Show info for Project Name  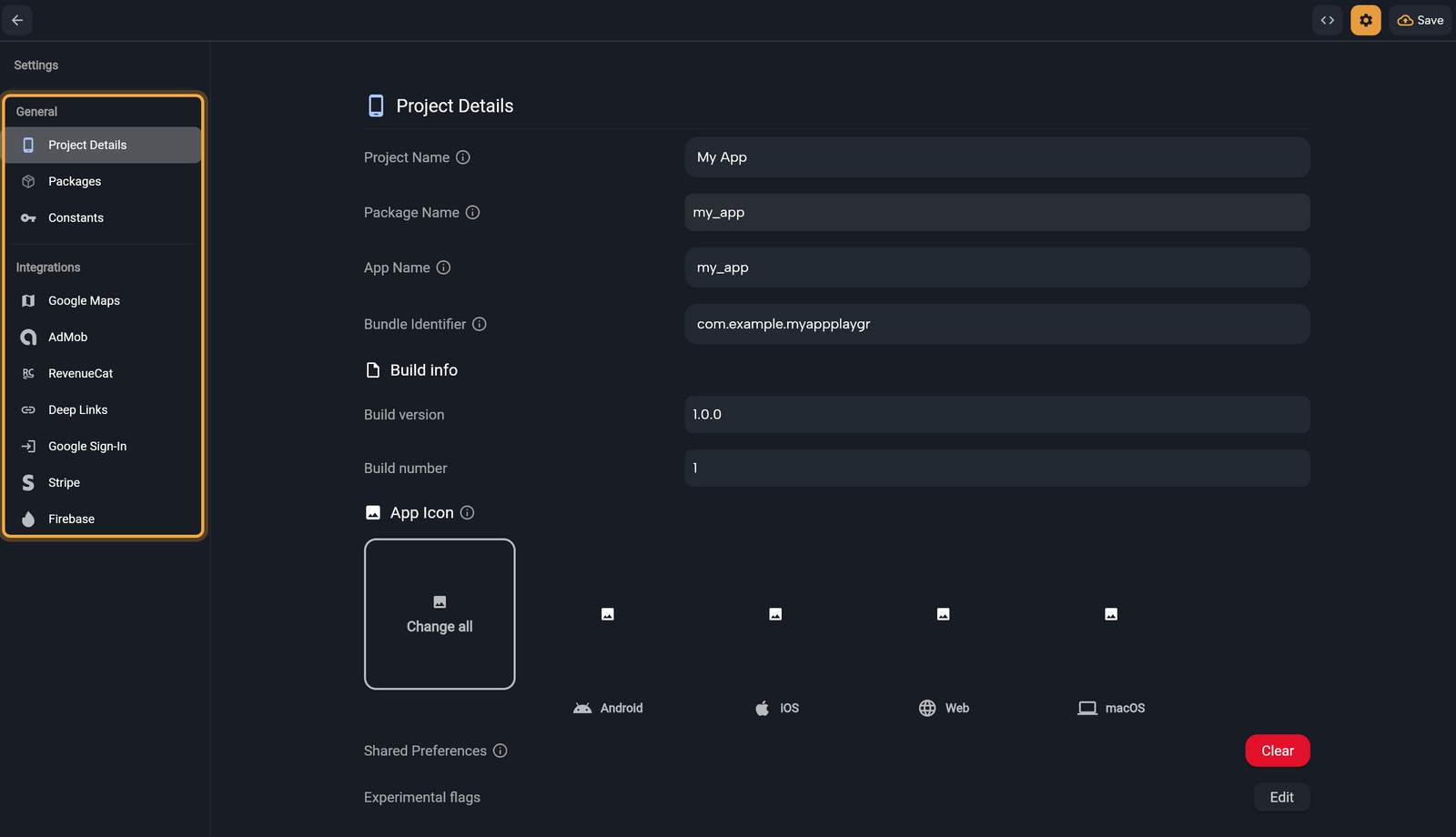click(x=463, y=157)
